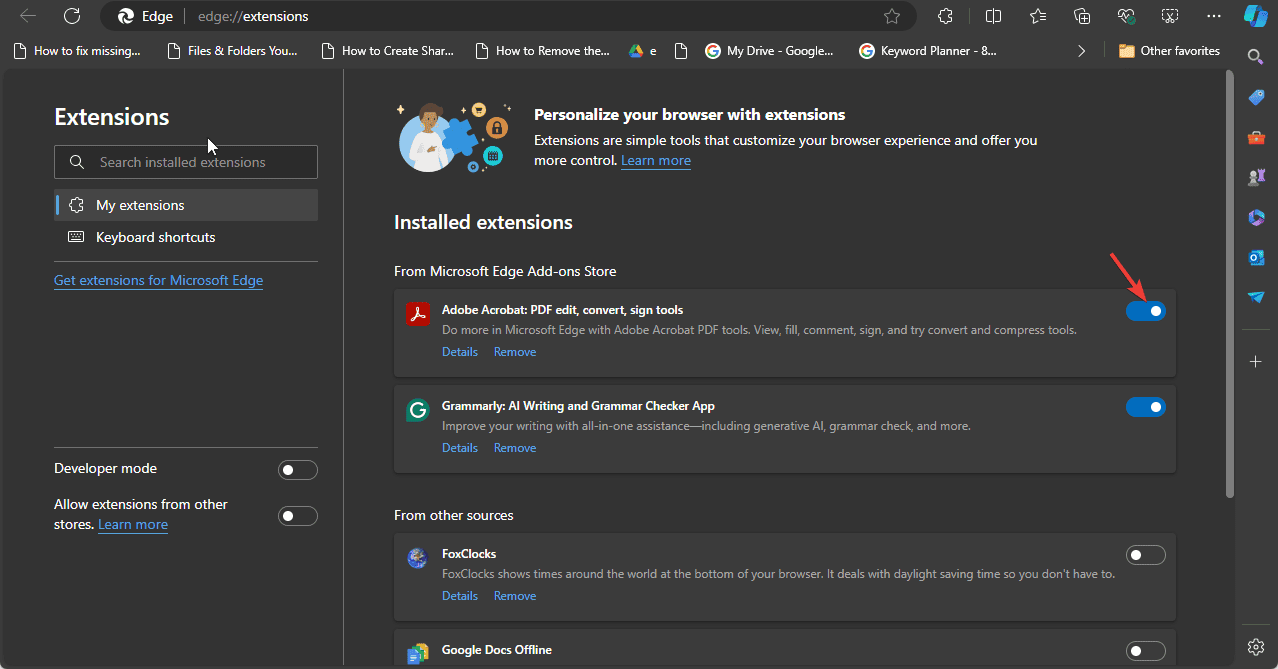
Task: Open 'My Drive - Google...' bookmark
Action: [770, 51]
